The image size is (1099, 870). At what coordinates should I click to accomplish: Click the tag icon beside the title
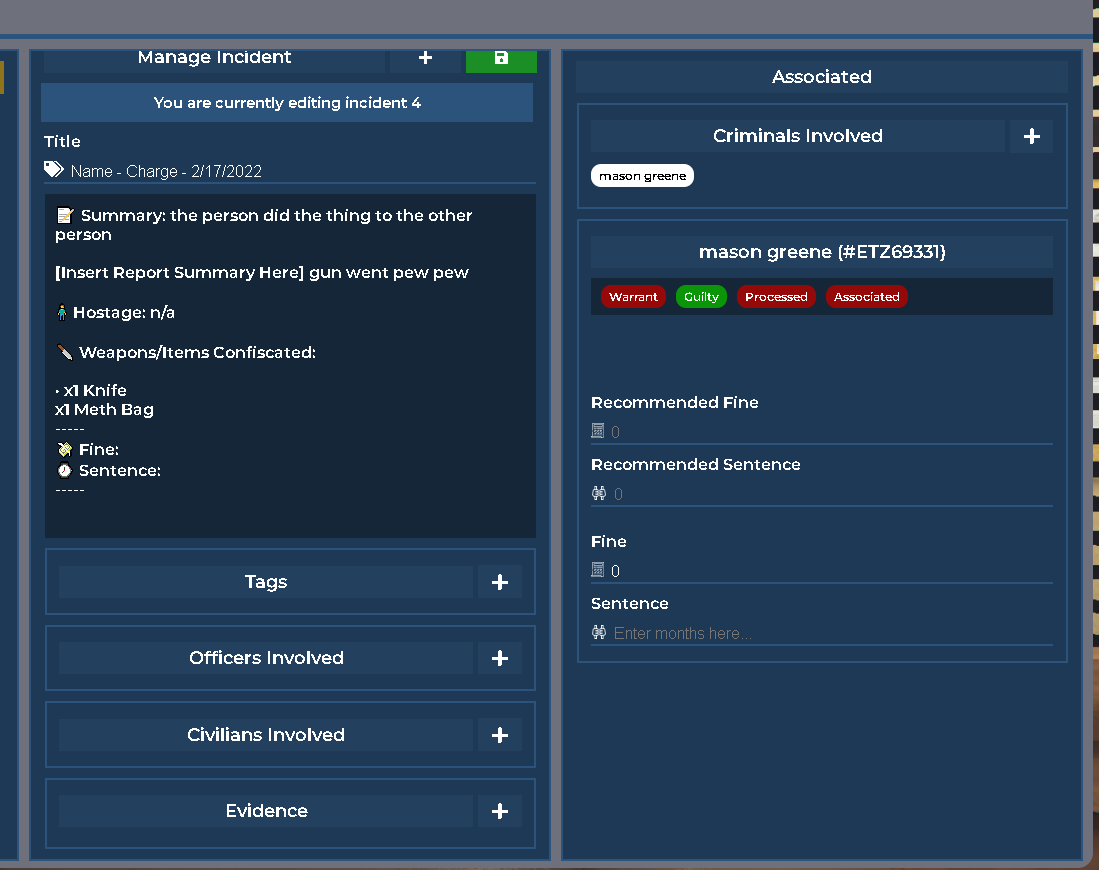tap(54, 170)
